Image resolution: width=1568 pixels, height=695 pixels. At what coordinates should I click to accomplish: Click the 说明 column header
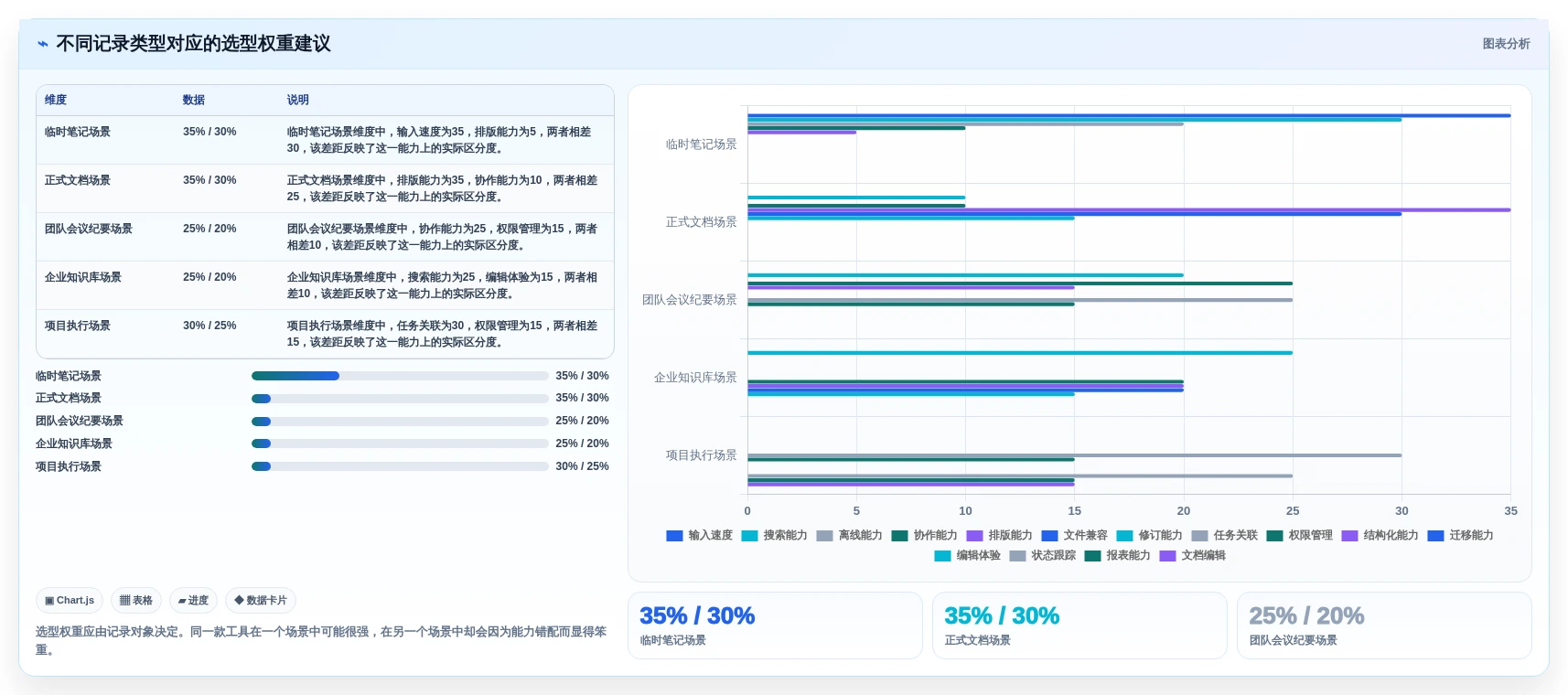coord(297,100)
